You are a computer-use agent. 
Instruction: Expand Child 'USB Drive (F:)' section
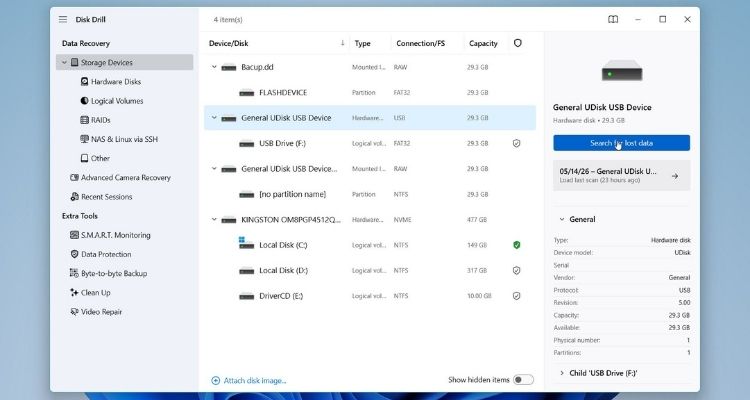(x=562, y=373)
